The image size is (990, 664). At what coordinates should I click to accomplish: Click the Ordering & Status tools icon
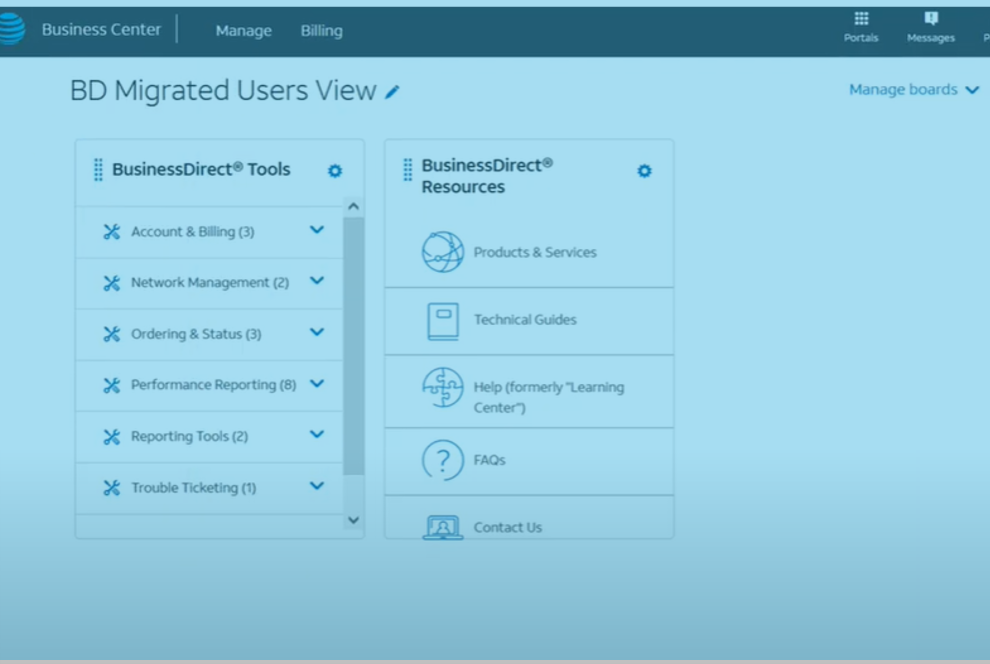(x=112, y=334)
